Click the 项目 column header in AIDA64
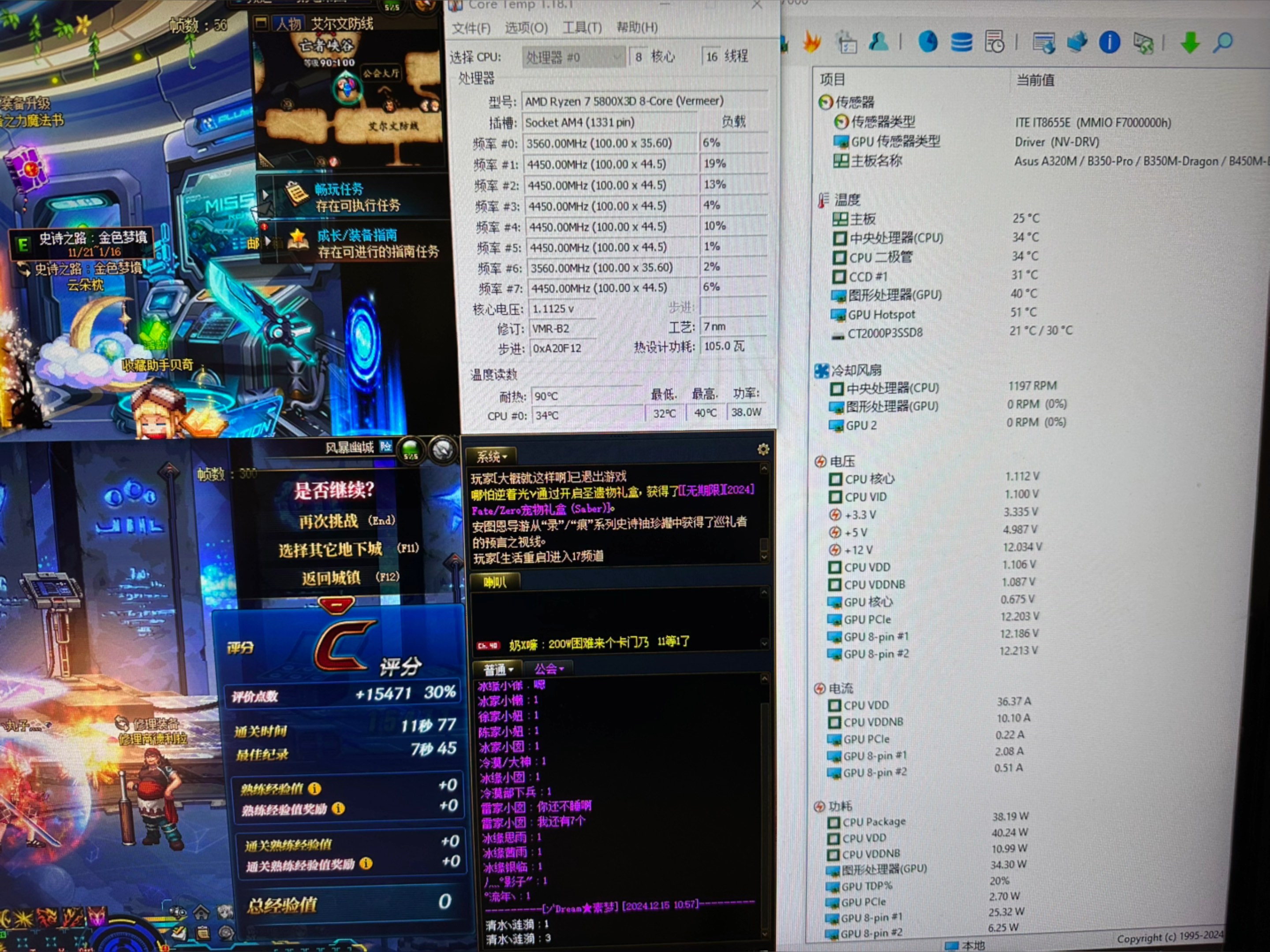The height and width of the screenshot is (952, 1270). tap(833, 79)
